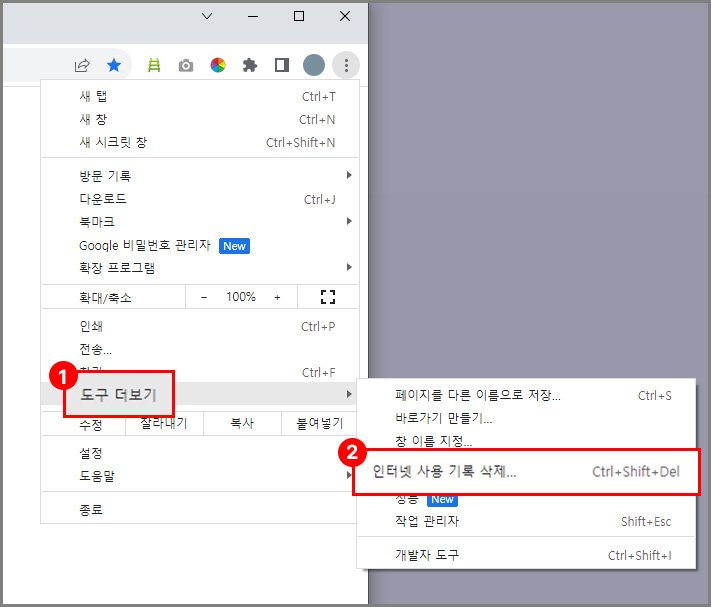Image resolution: width=711 pixels, height=607 pixels.
Task: Click the camera screenshot extension icon
Action: [186, 66]
